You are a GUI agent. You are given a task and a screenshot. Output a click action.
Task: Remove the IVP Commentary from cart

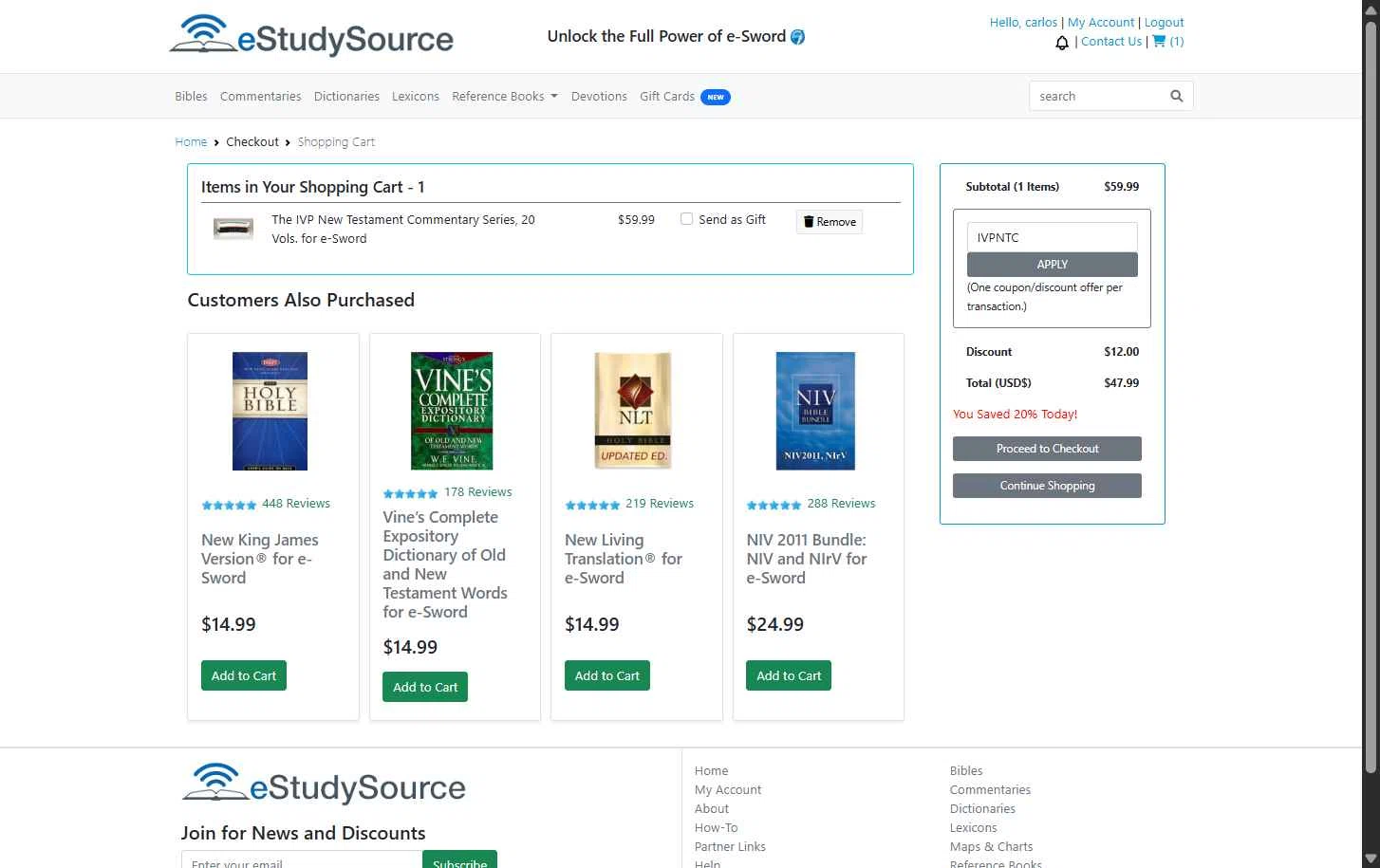(x=830, y=221)
